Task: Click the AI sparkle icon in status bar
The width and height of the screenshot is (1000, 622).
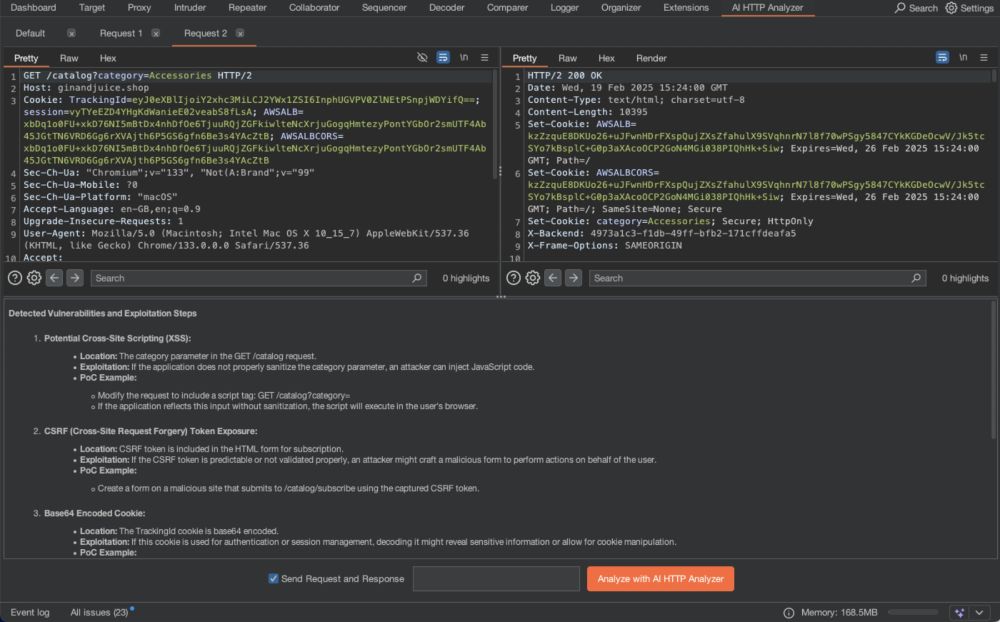Action: [959, 612]
